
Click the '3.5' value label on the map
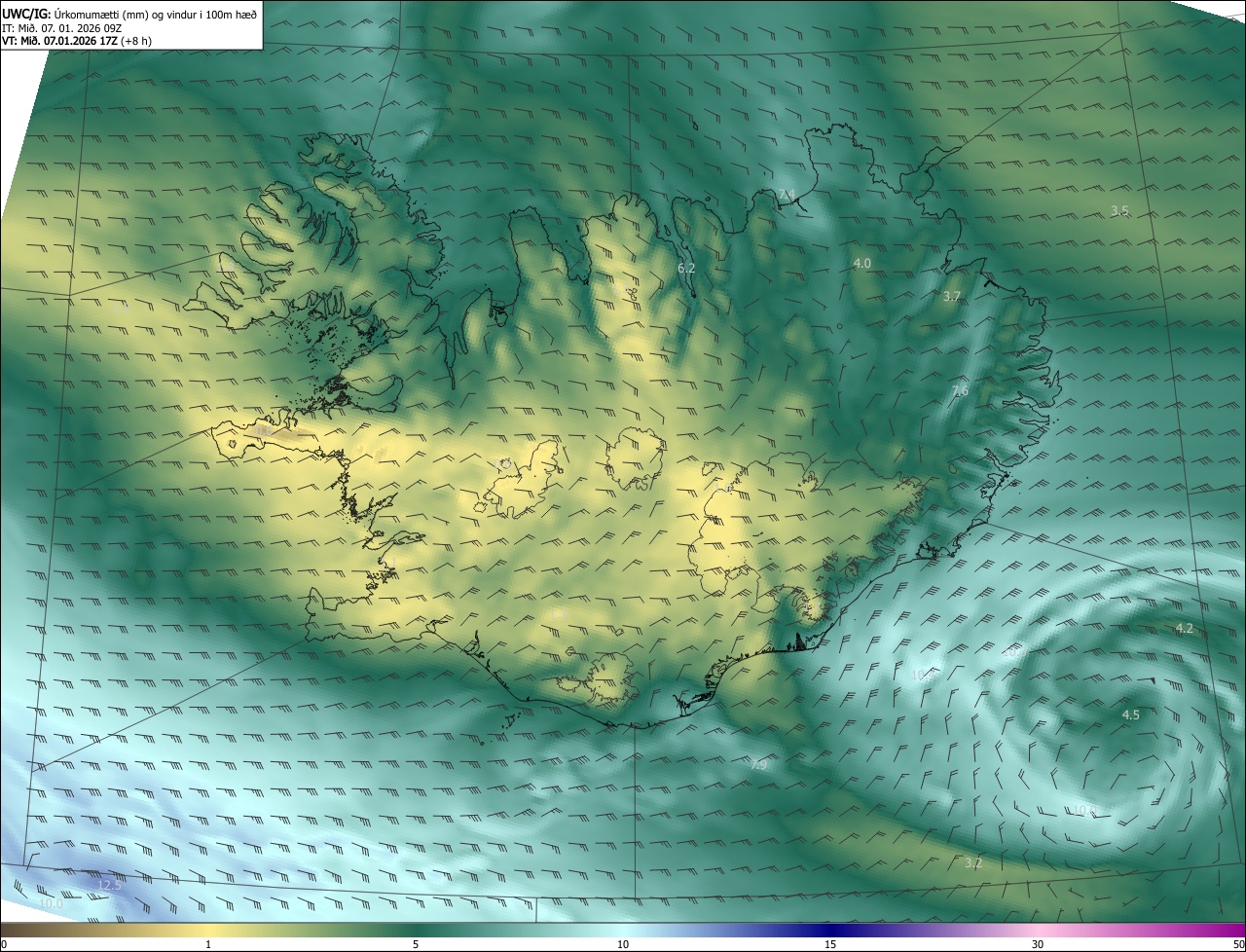[x=1119, y=211]
